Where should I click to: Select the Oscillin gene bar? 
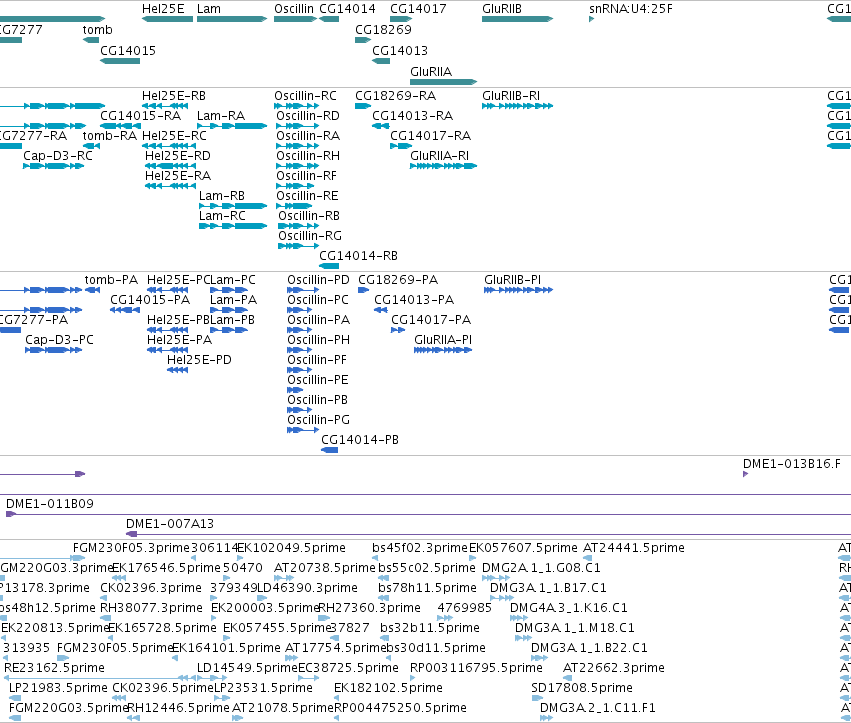coord(295,19)
